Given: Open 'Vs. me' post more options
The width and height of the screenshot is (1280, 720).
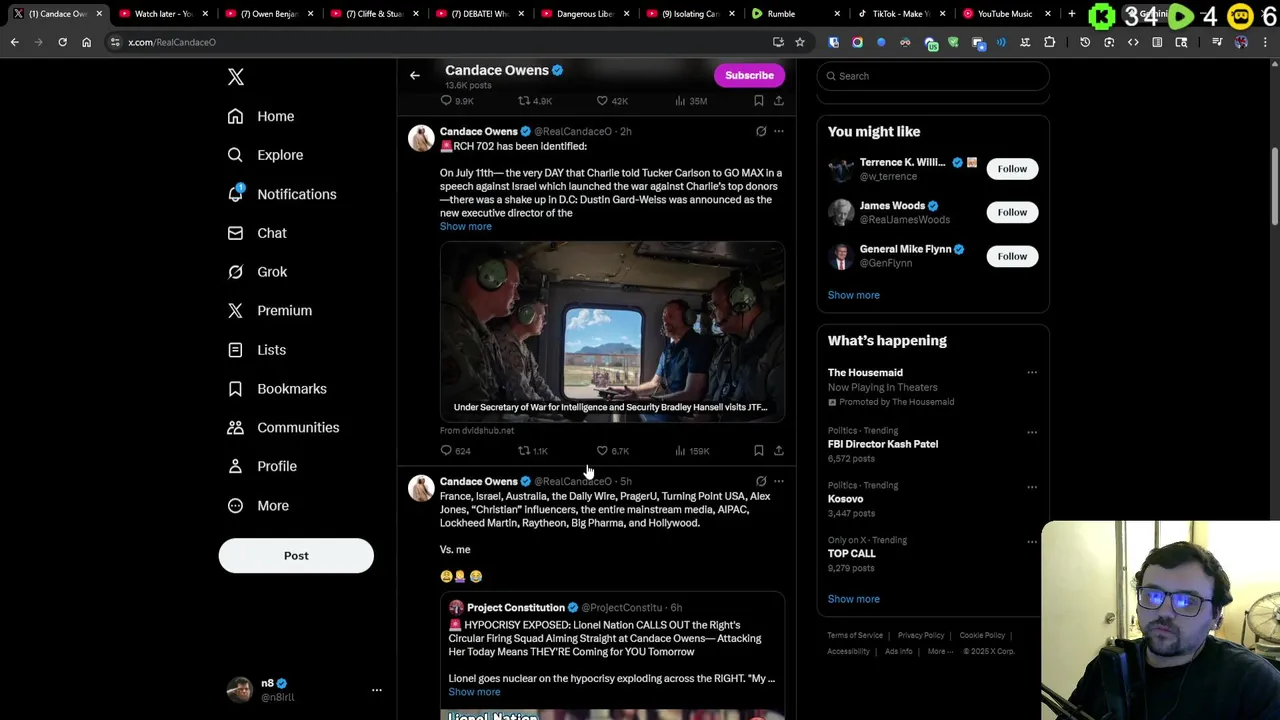Looking at the screenshot, I should [779, 481].
